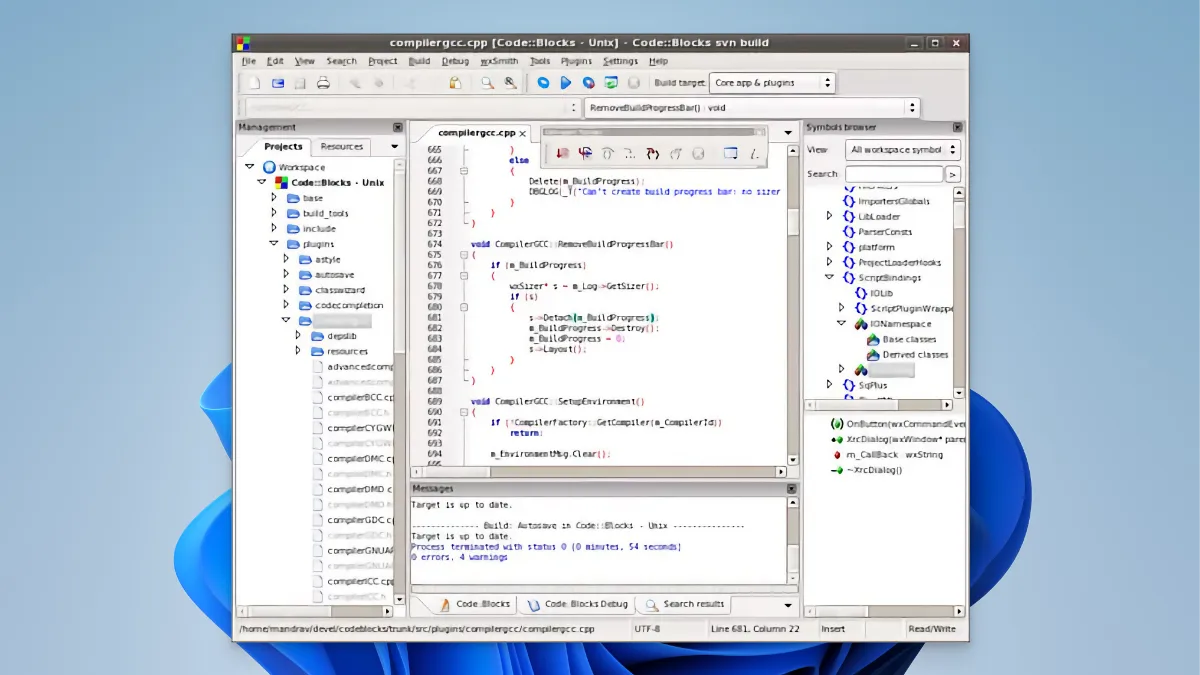Collapse the ScriptBindings namespace node
1200x675 pixels.
(x=829, y=278)
